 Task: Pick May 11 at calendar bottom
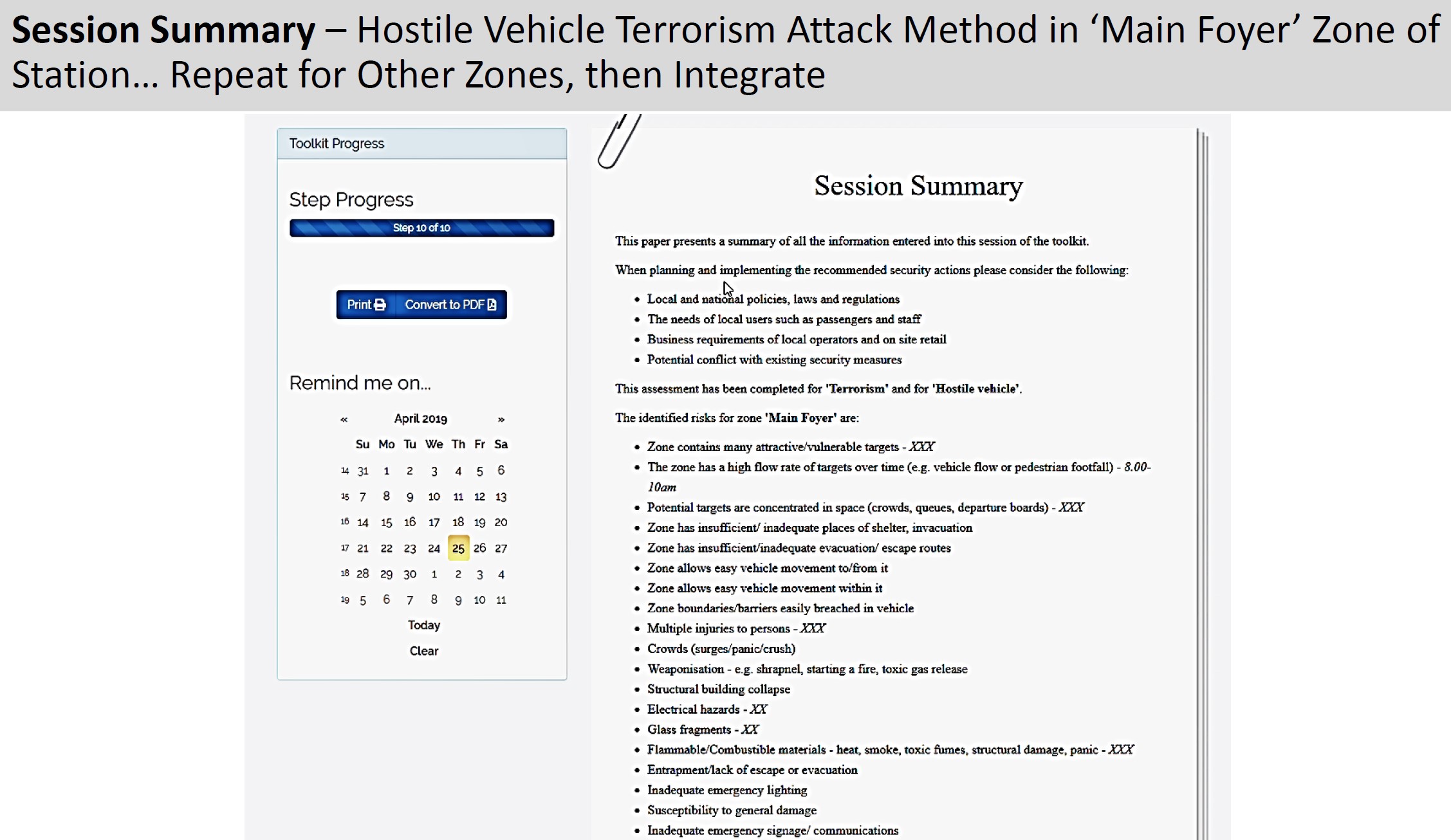501,600
